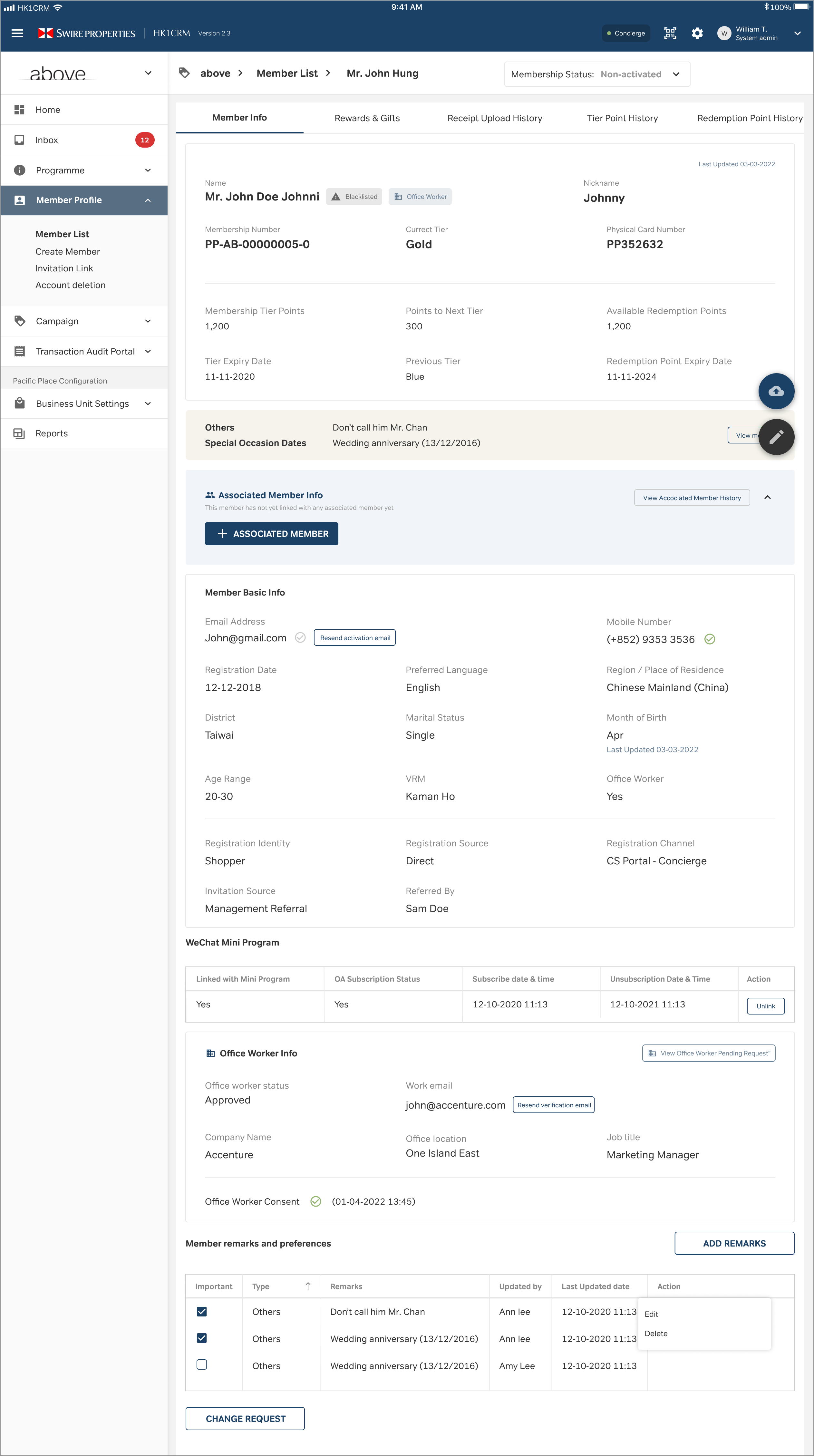
Task: Click View Accociated Member History button
Action: pyautogui.click(x=692, y=498)
